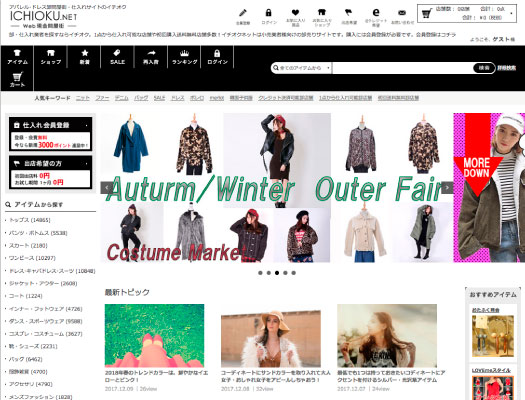
Task: Click the 出店希望の方 sidebar banner
Action: [x=51, y=172]
